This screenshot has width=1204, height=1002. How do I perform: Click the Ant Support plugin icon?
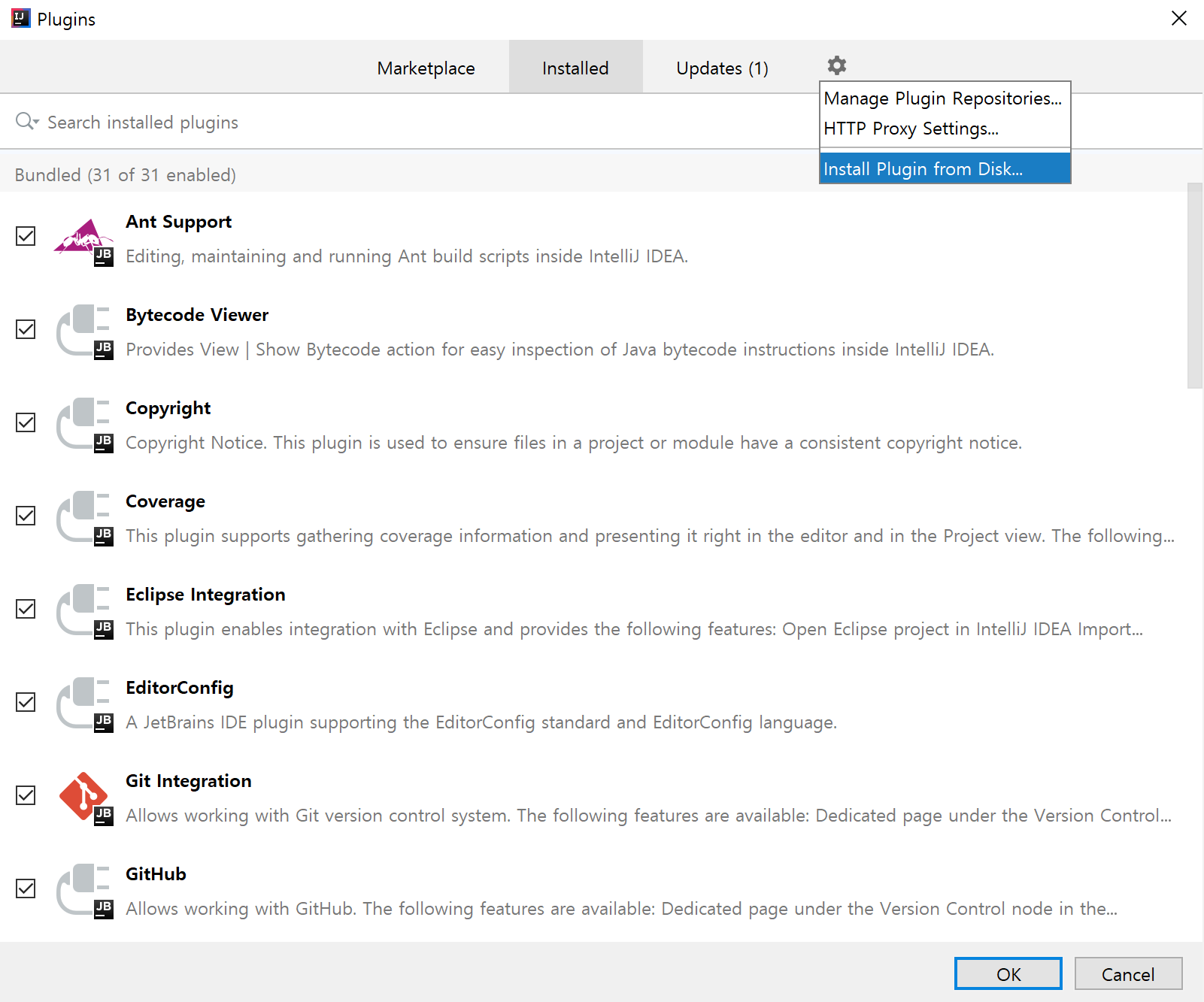coord(84,242)
